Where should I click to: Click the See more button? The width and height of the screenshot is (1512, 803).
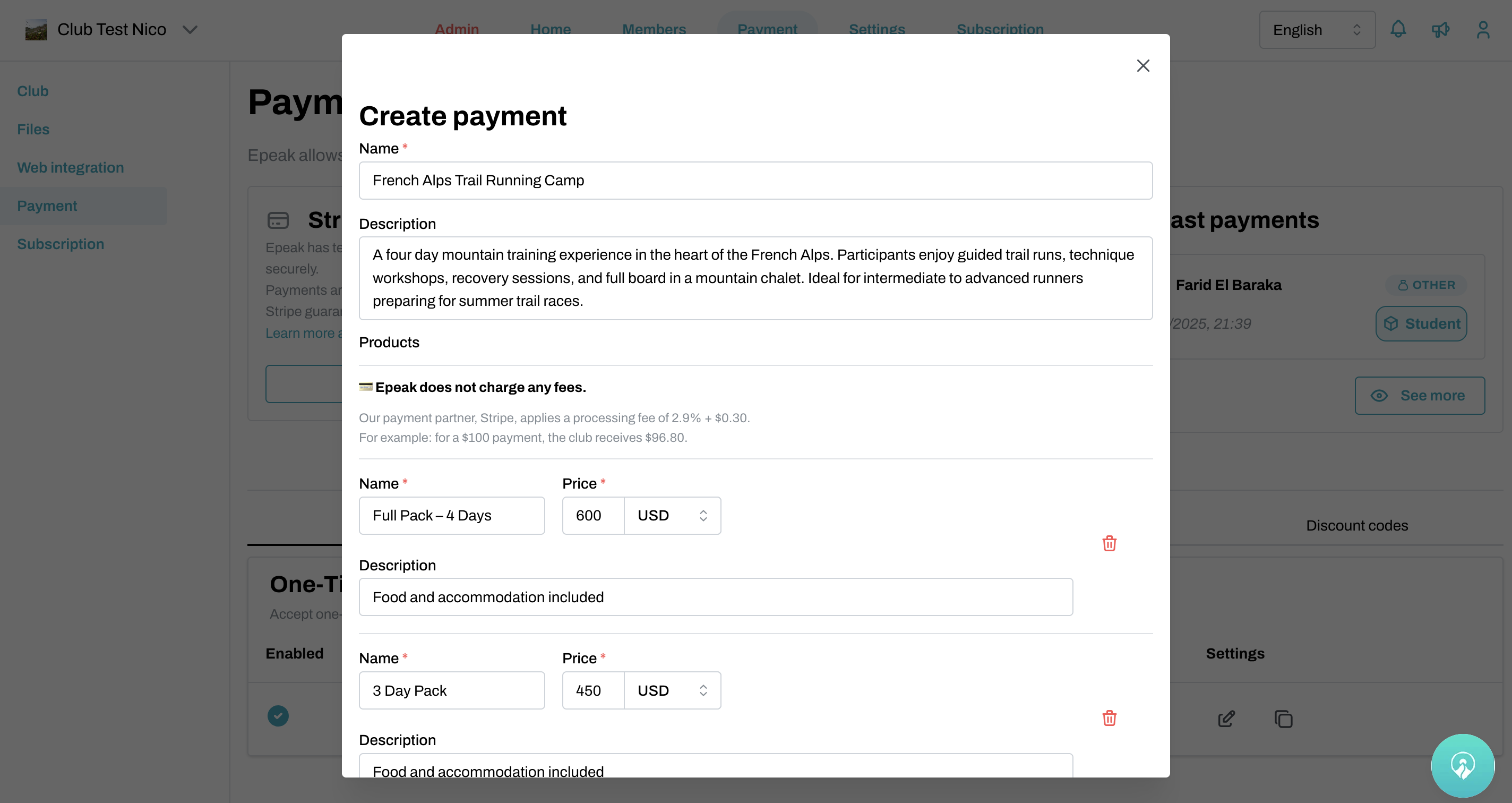click(x=1420, y=395)
